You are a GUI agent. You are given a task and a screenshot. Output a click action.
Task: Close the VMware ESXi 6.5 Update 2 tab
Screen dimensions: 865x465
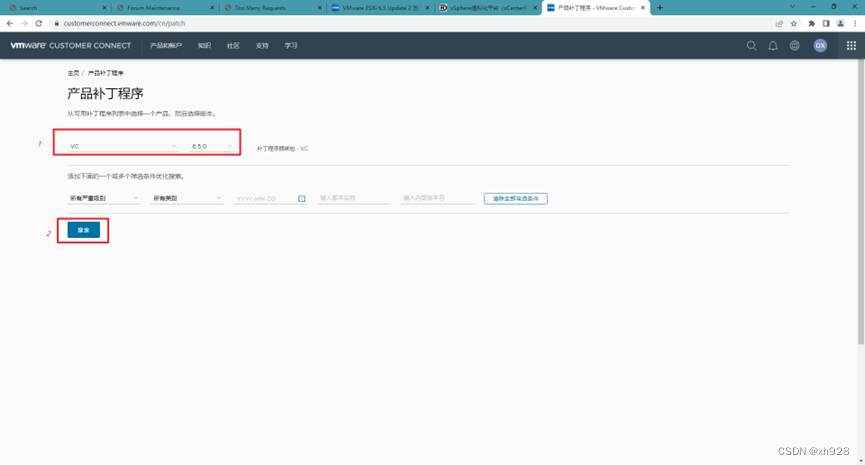(x=428, y=8)
